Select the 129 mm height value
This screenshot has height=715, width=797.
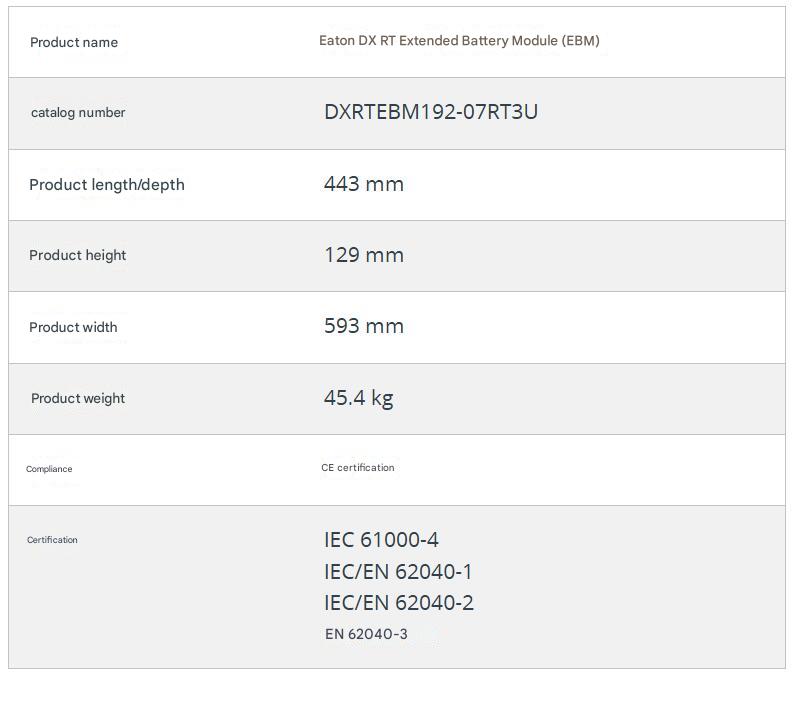point(364,255)
